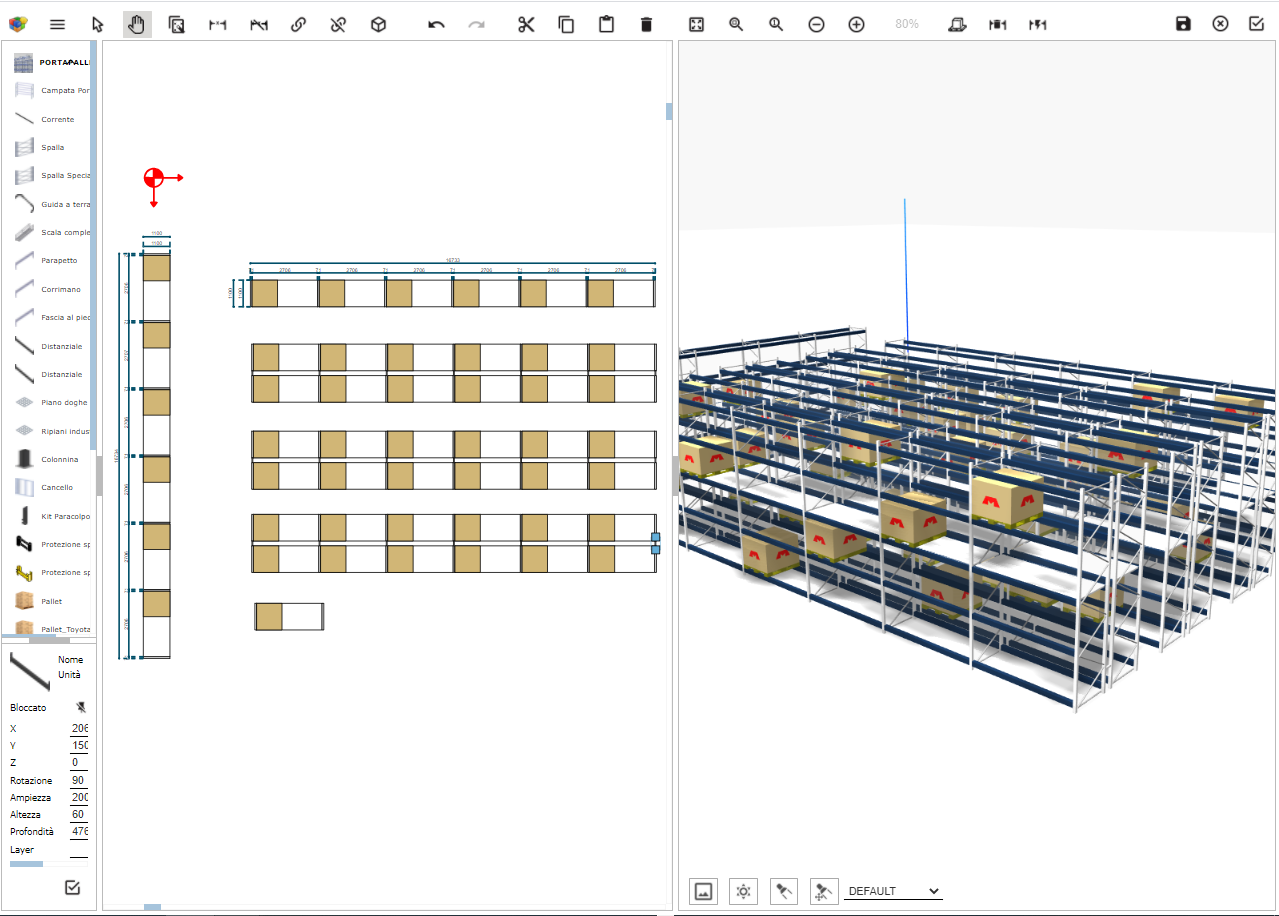Choose the Pallet component from list

(51, 601)
